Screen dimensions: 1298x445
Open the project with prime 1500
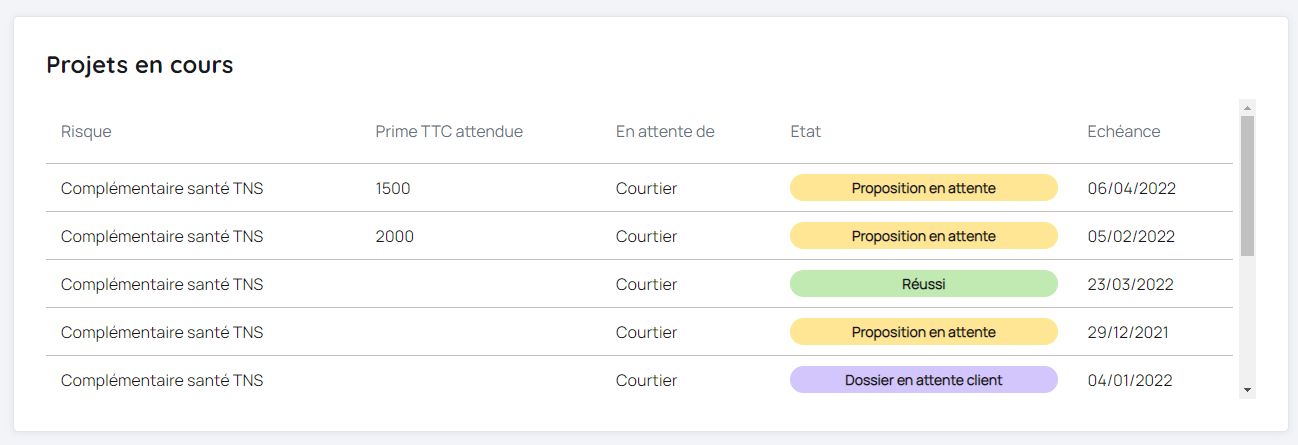393,188
